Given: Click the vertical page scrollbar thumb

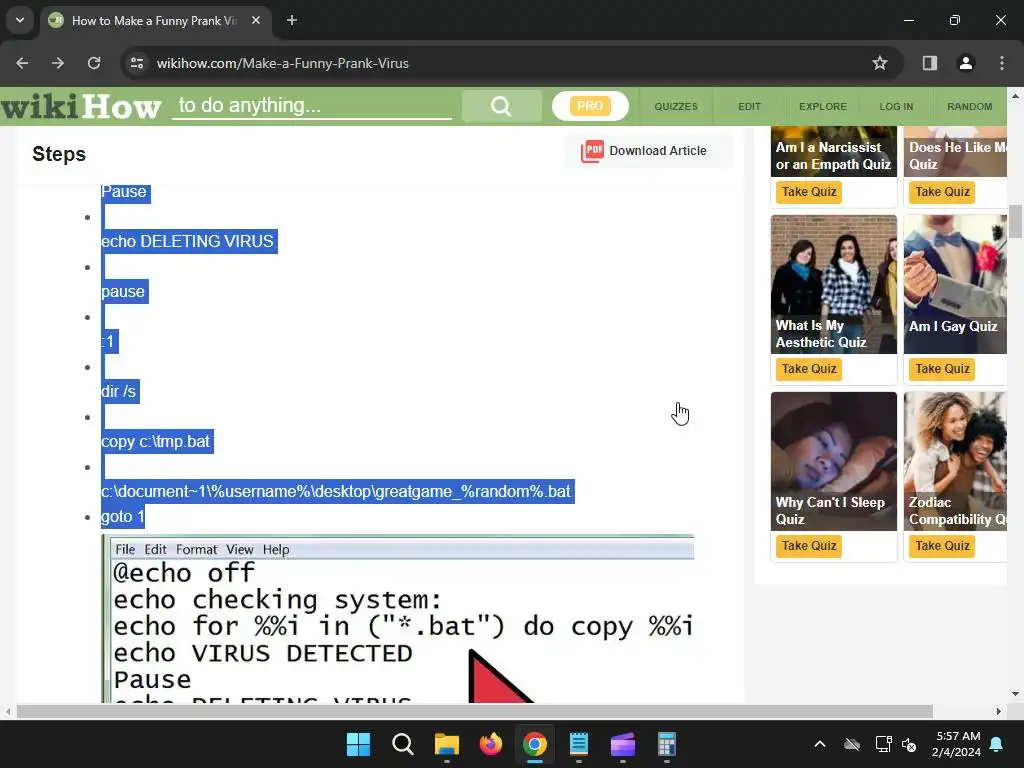Looking at the screenshot, I should point(1015,222).
